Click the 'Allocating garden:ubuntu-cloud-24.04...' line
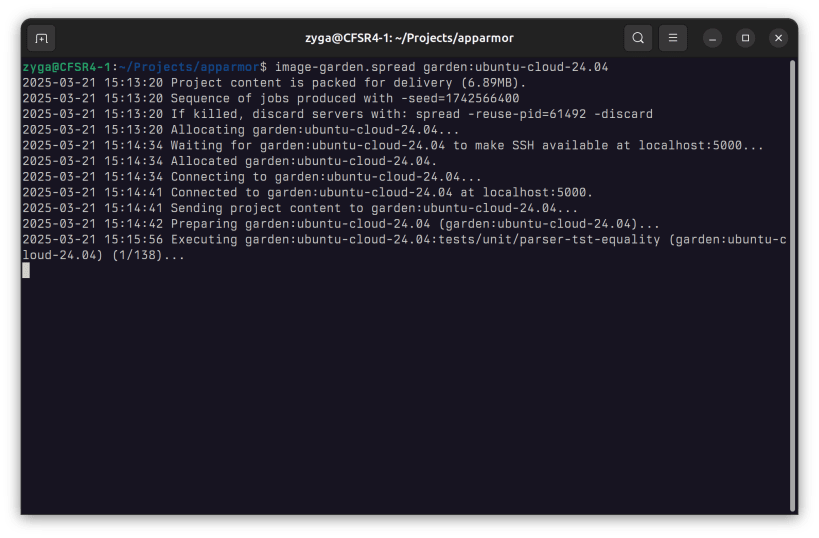 (241, 130)
